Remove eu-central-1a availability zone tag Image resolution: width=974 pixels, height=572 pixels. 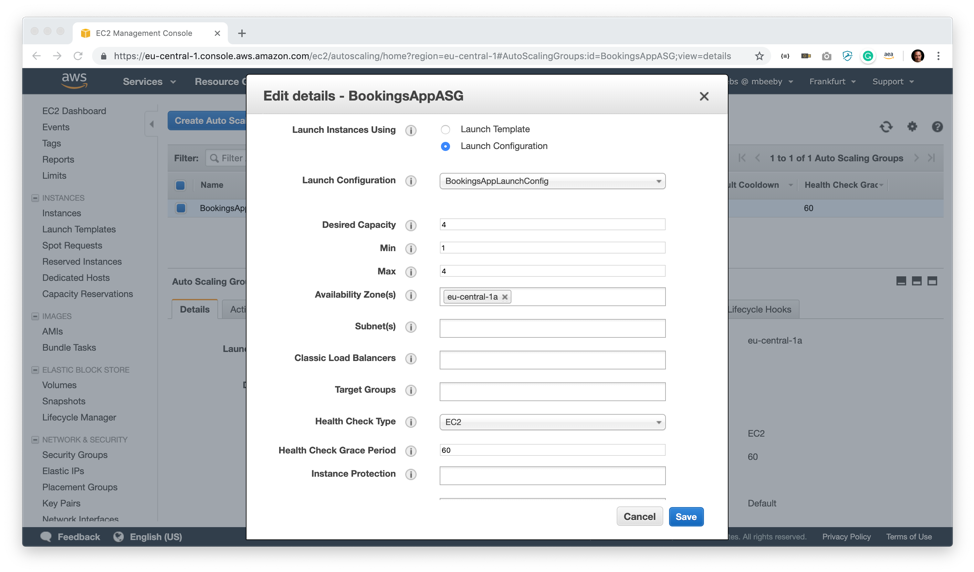click(505, 297)
